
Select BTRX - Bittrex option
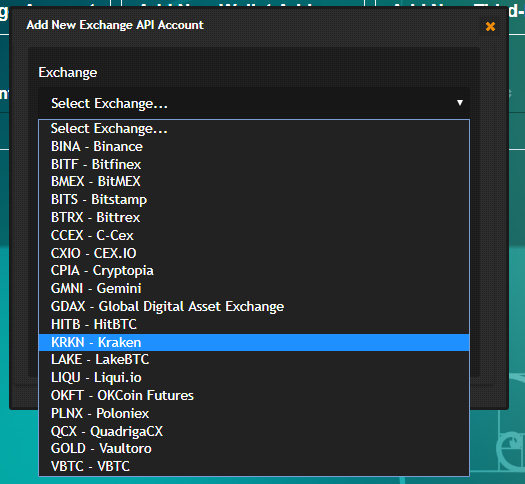tap(254, 218)
